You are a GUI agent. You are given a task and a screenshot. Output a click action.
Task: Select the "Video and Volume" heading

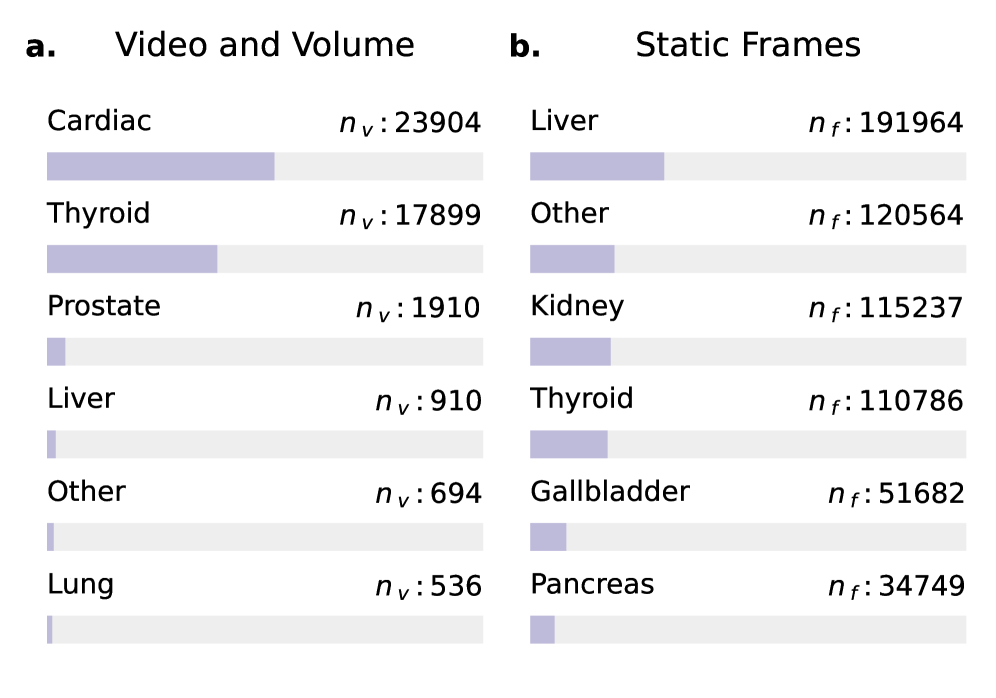[x=264, y=45]
